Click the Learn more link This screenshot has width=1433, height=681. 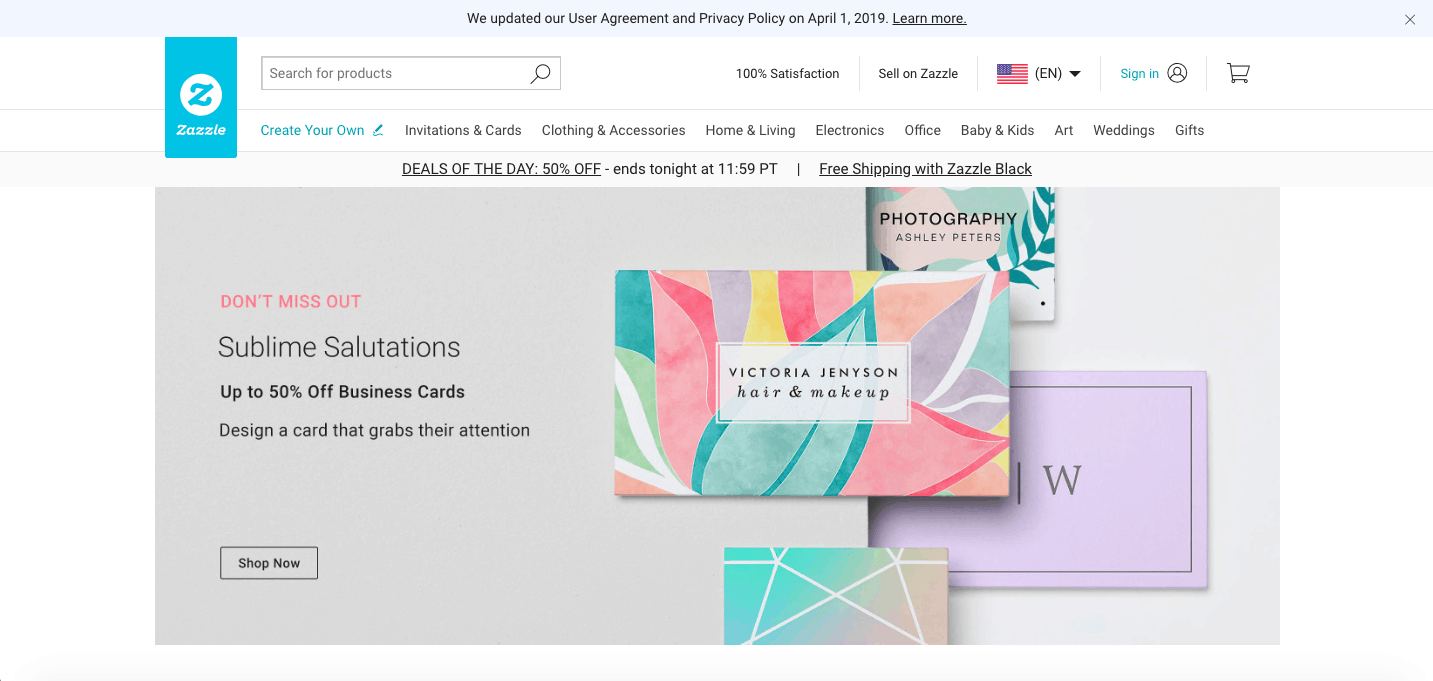click(929, 18)
